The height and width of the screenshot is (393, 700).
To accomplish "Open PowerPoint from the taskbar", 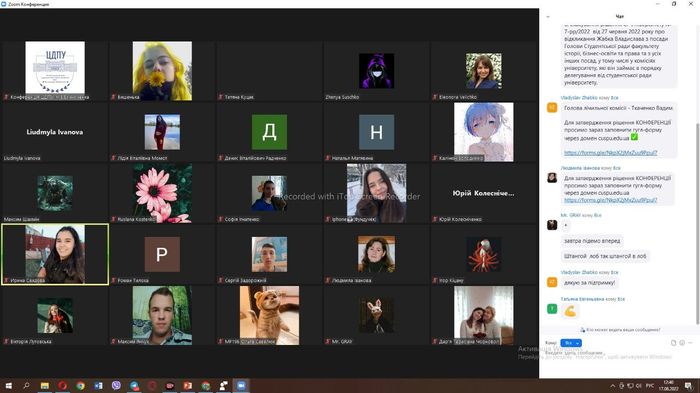I will click(x=188, y=385).
